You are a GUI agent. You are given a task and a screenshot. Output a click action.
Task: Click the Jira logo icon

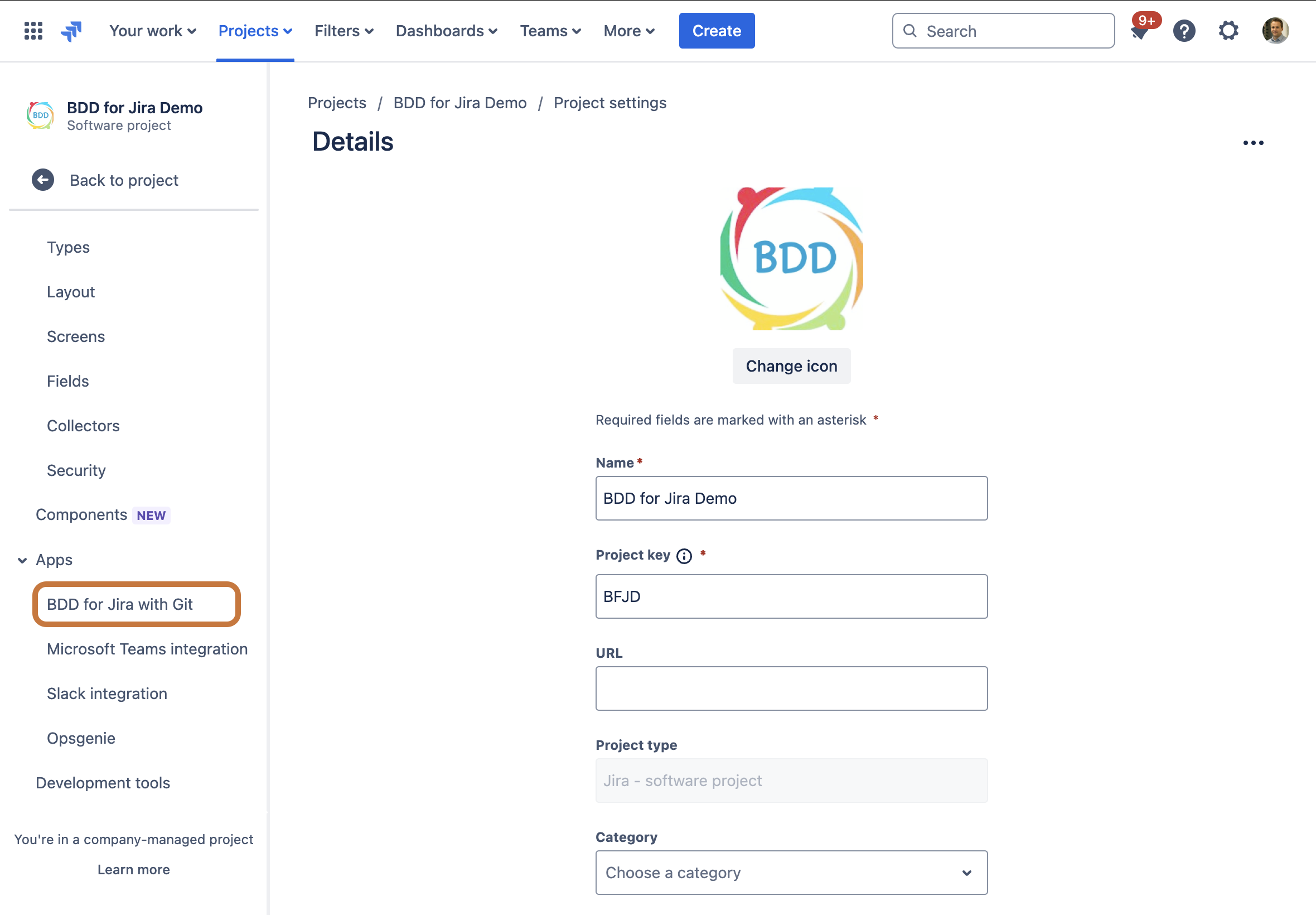coord(71,31)
